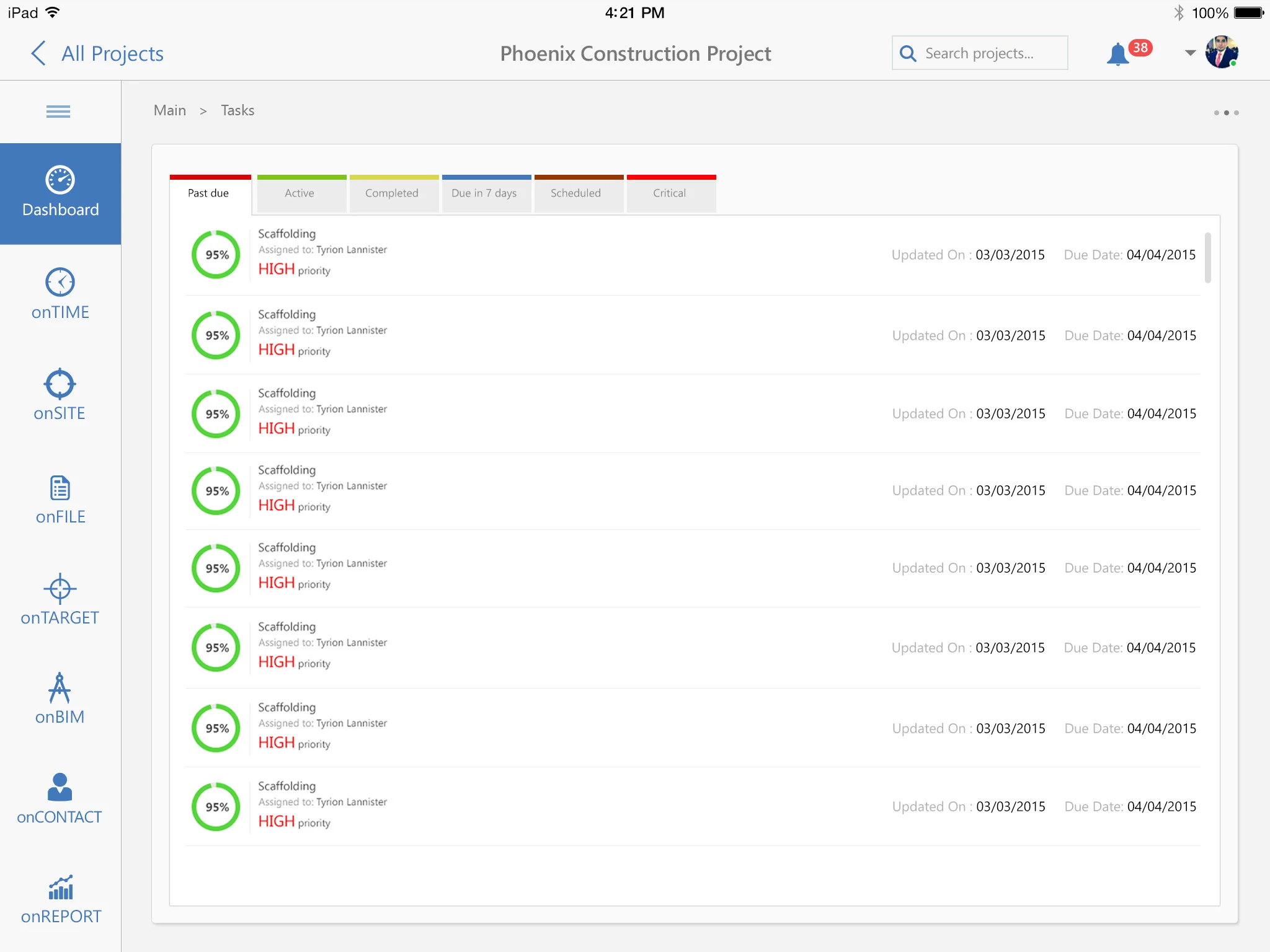Expand the user profile dropdown arrow

tap(1190, 53)
